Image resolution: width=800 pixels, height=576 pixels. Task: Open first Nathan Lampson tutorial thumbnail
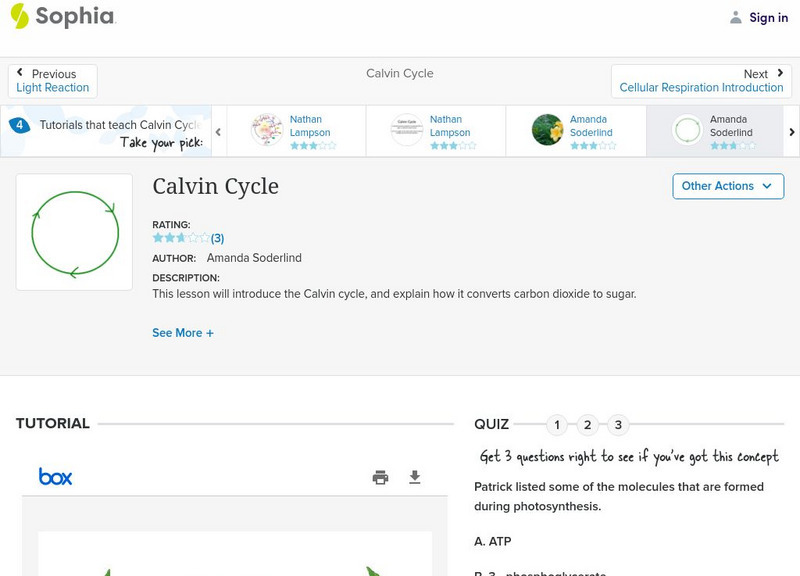[x=267, y=130]
